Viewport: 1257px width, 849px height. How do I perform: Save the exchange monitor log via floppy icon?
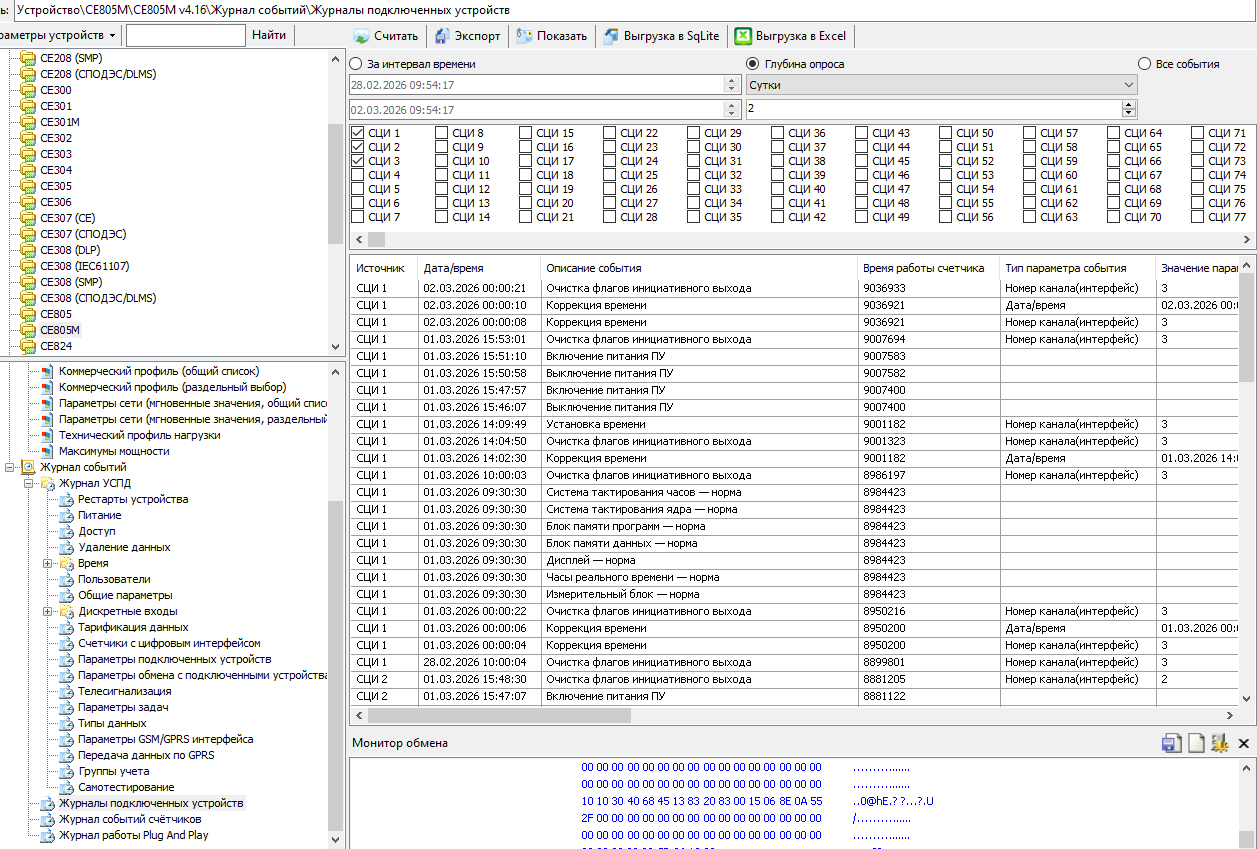click(x=1170, y=743)
